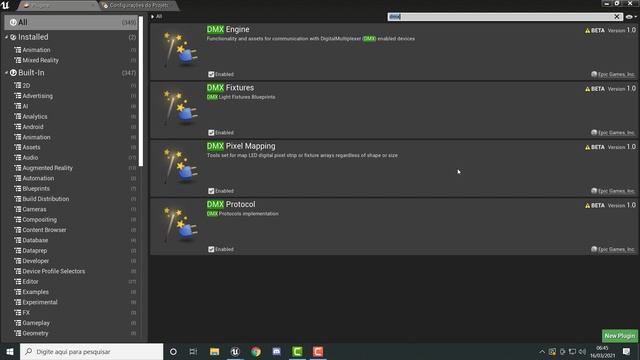The width and height of the screenshot is (640, 360).
Task: Click the category list scrollbar
Action: (141, 92)
